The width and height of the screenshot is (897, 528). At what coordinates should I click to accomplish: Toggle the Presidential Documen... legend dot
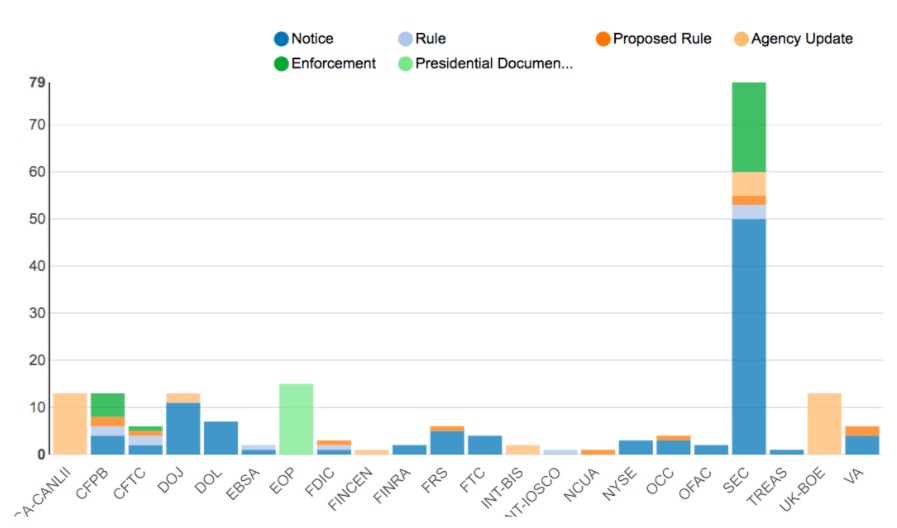tap(405, 63)
